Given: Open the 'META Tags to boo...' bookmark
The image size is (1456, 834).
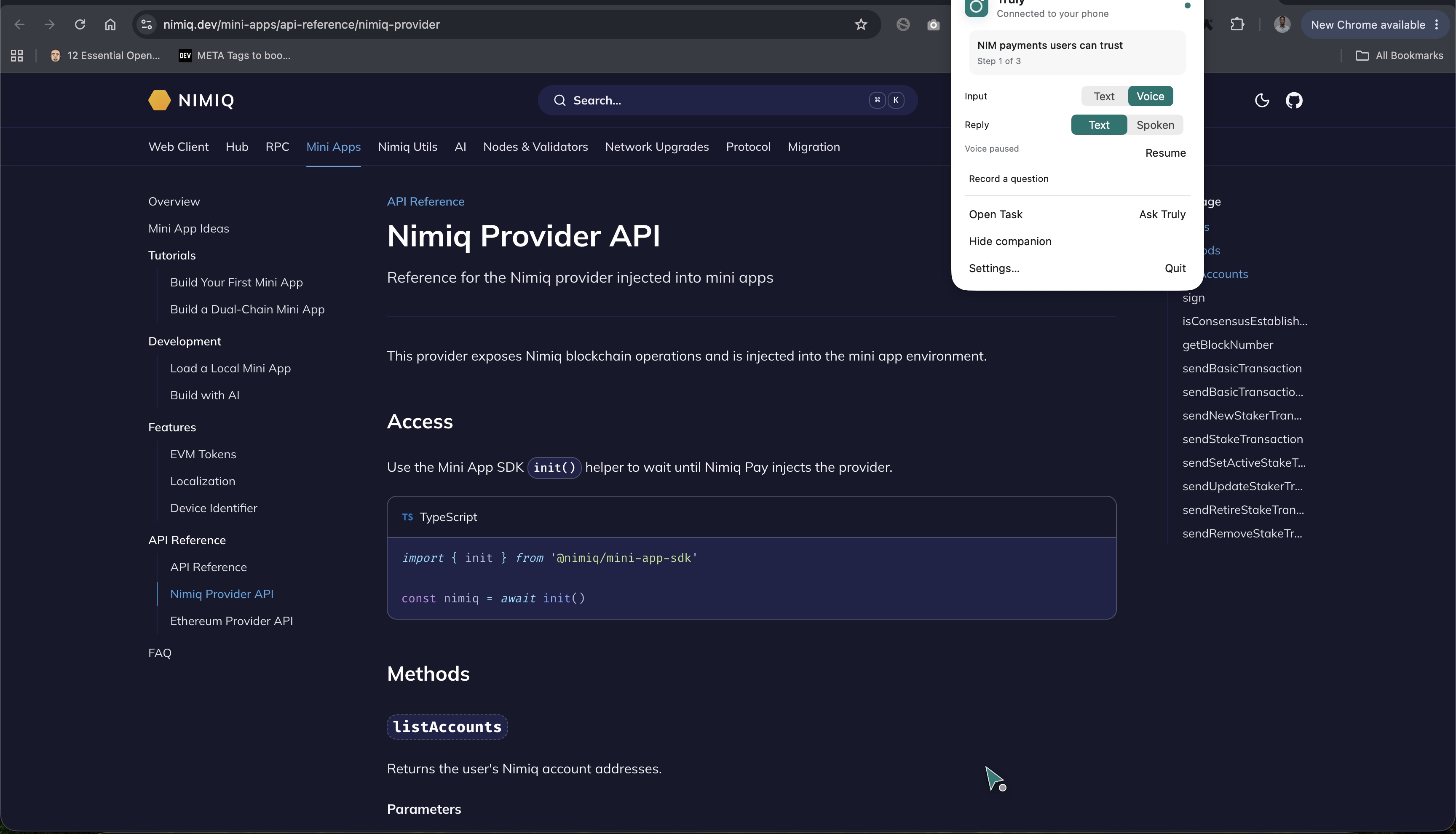Looking at the screenshot, I should (x=235, y=56).
